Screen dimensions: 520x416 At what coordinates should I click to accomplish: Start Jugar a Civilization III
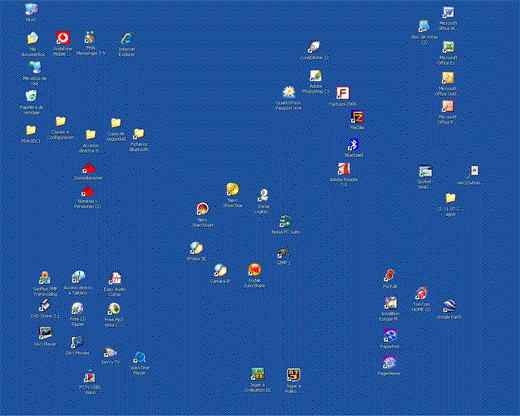(257, 374)
